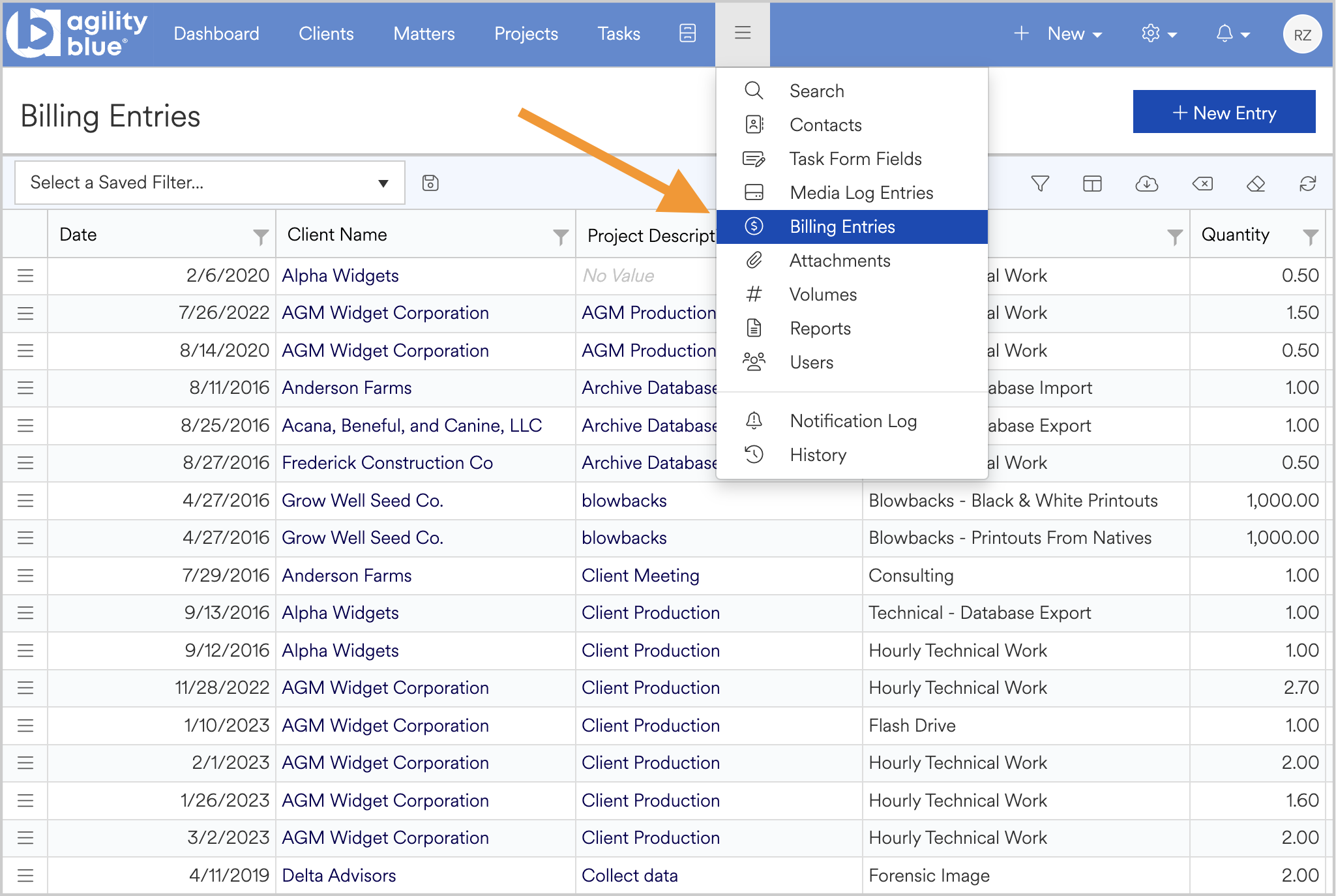This screenshot has height=896, width=1336.
Task: Open the Acana, Beneful, and Canine, LLC link
Action: (x=412, y=426)
